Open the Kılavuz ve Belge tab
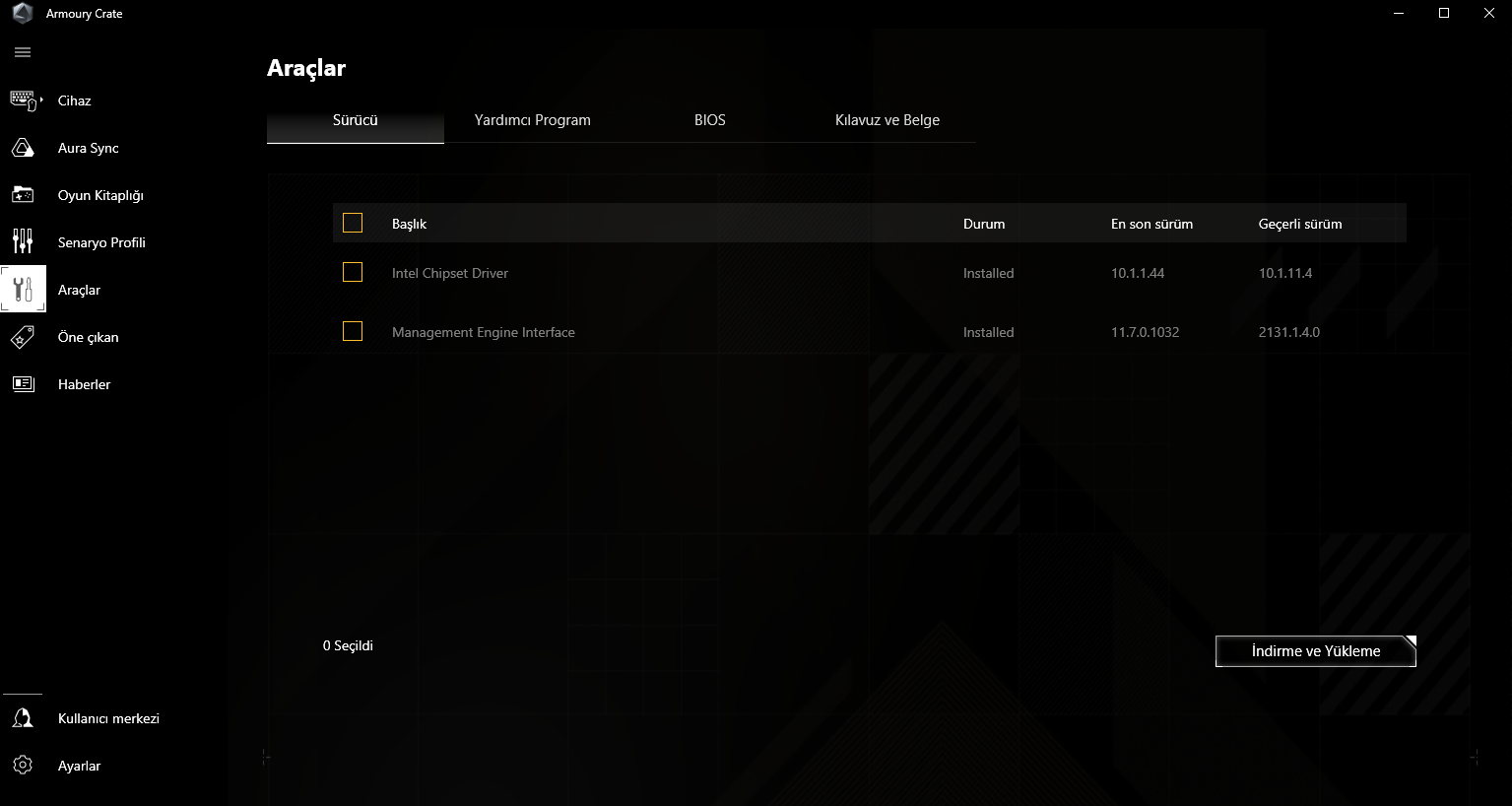The height and width of the screenshot is (806, 1512). pyautogui.click(x=887, y=120)
